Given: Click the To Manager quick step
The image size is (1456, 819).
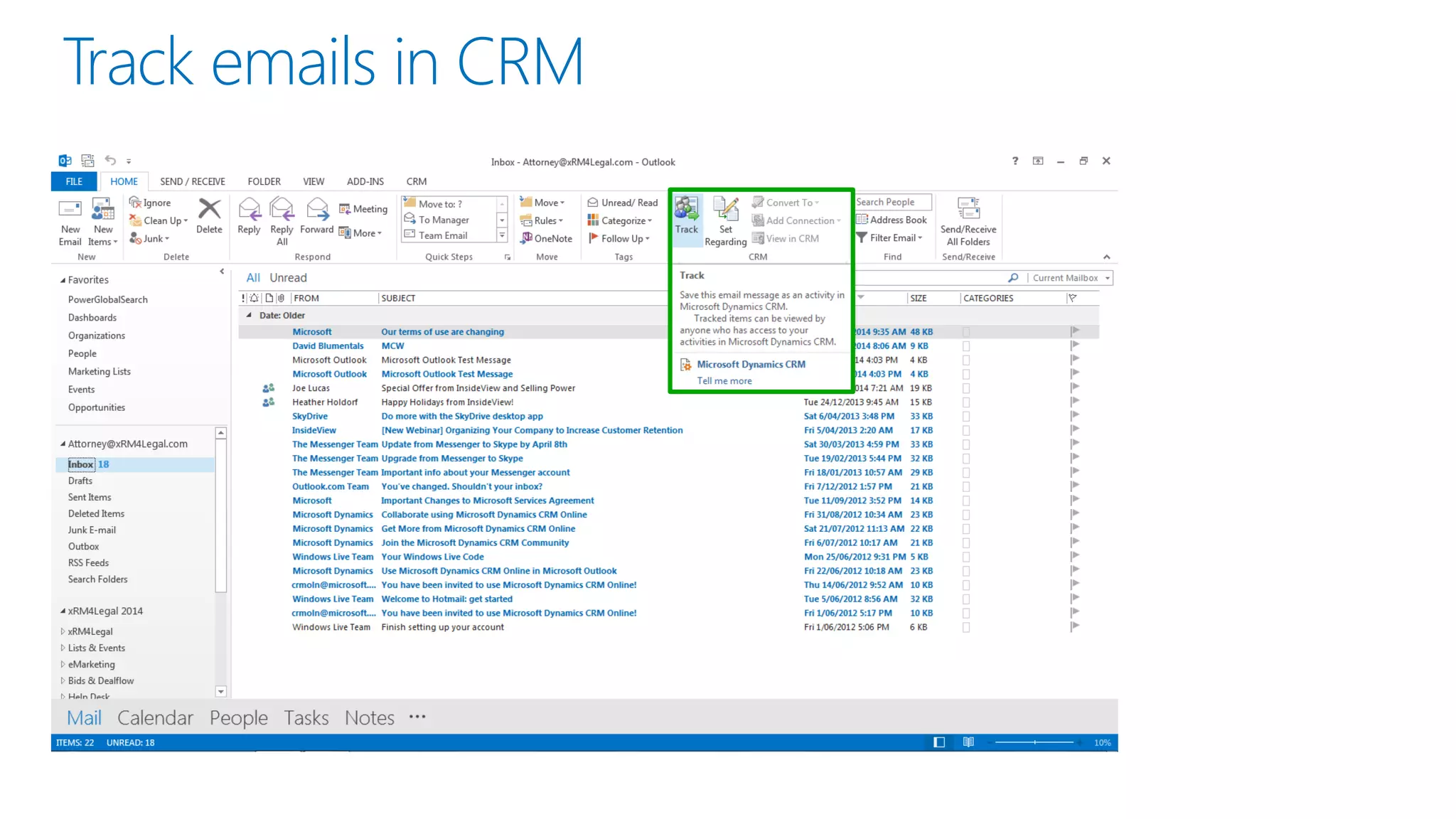Looking at the screenshot, I should [x=436, y=220].
